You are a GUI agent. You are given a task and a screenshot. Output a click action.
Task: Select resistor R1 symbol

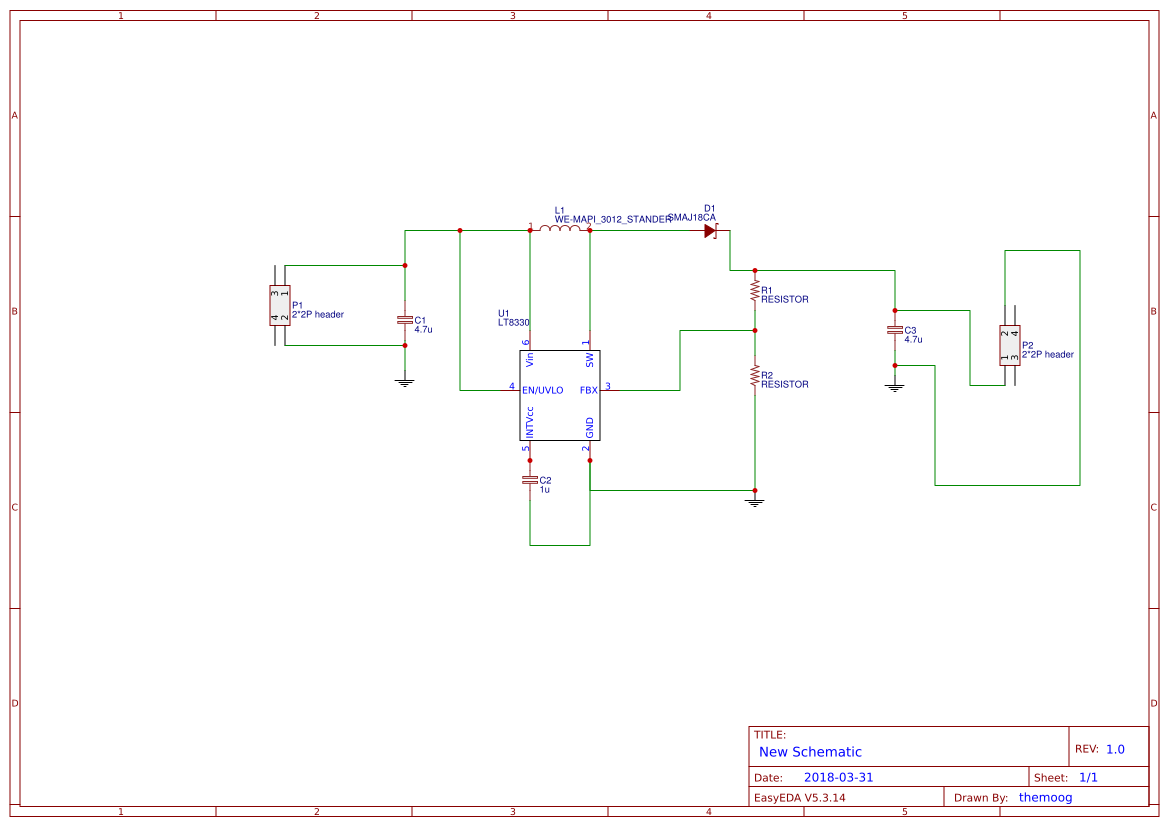(753, 288)
